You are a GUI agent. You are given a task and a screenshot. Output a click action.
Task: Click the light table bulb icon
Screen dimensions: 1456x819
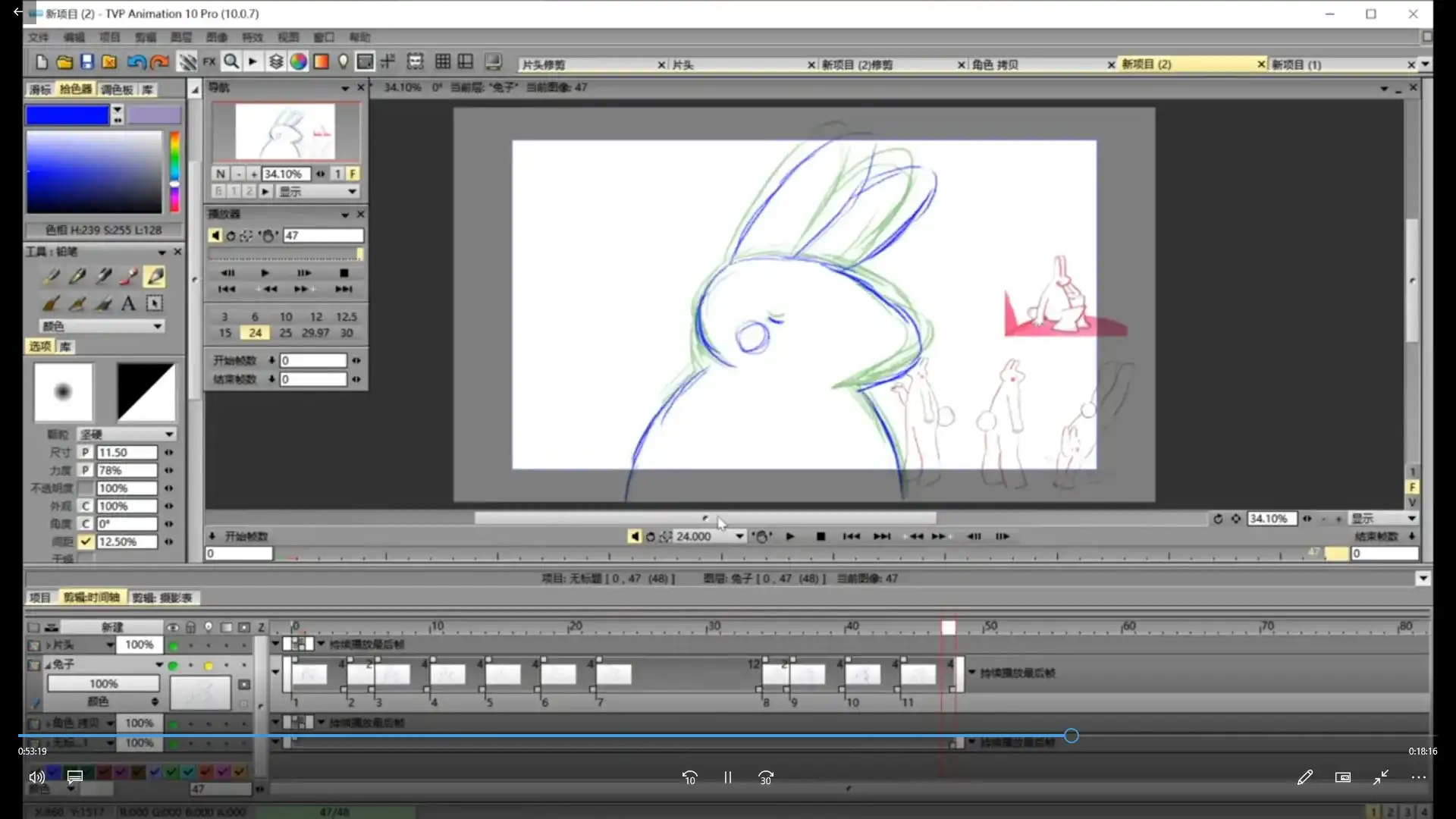tap(343, 62)
